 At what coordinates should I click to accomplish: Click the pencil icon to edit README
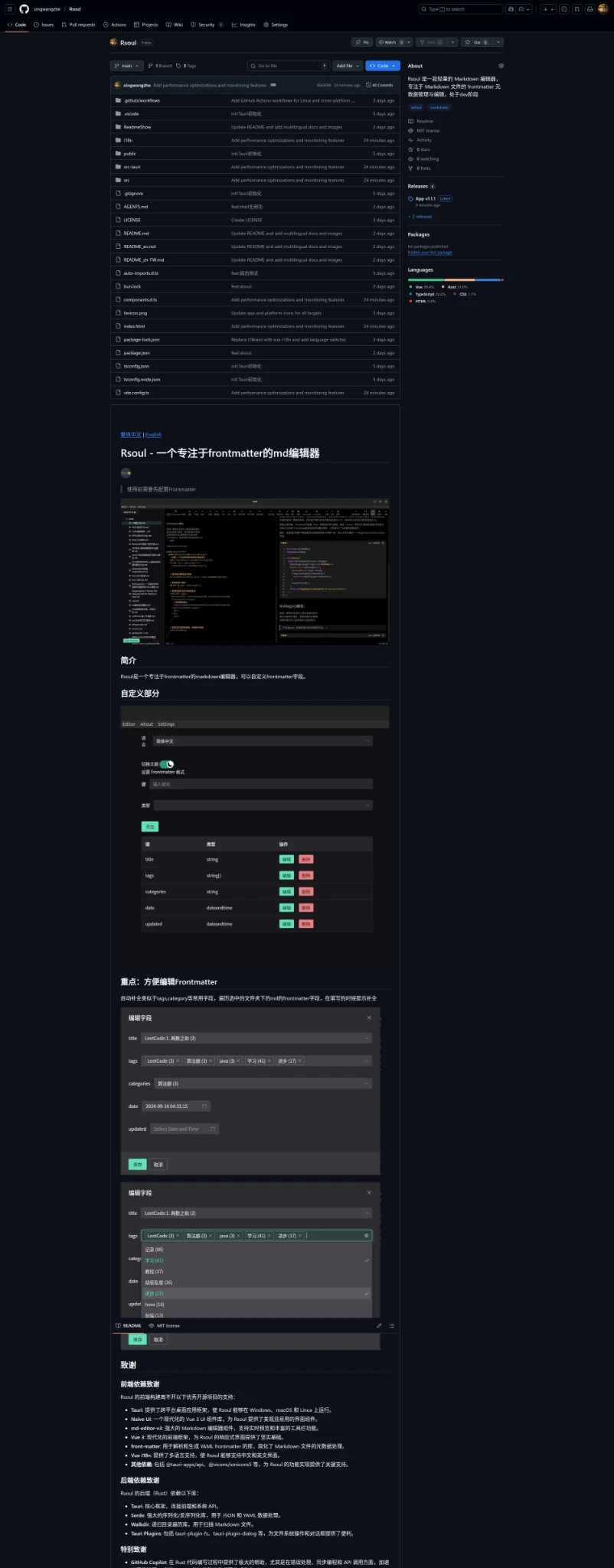click(x=379, y=1325)
